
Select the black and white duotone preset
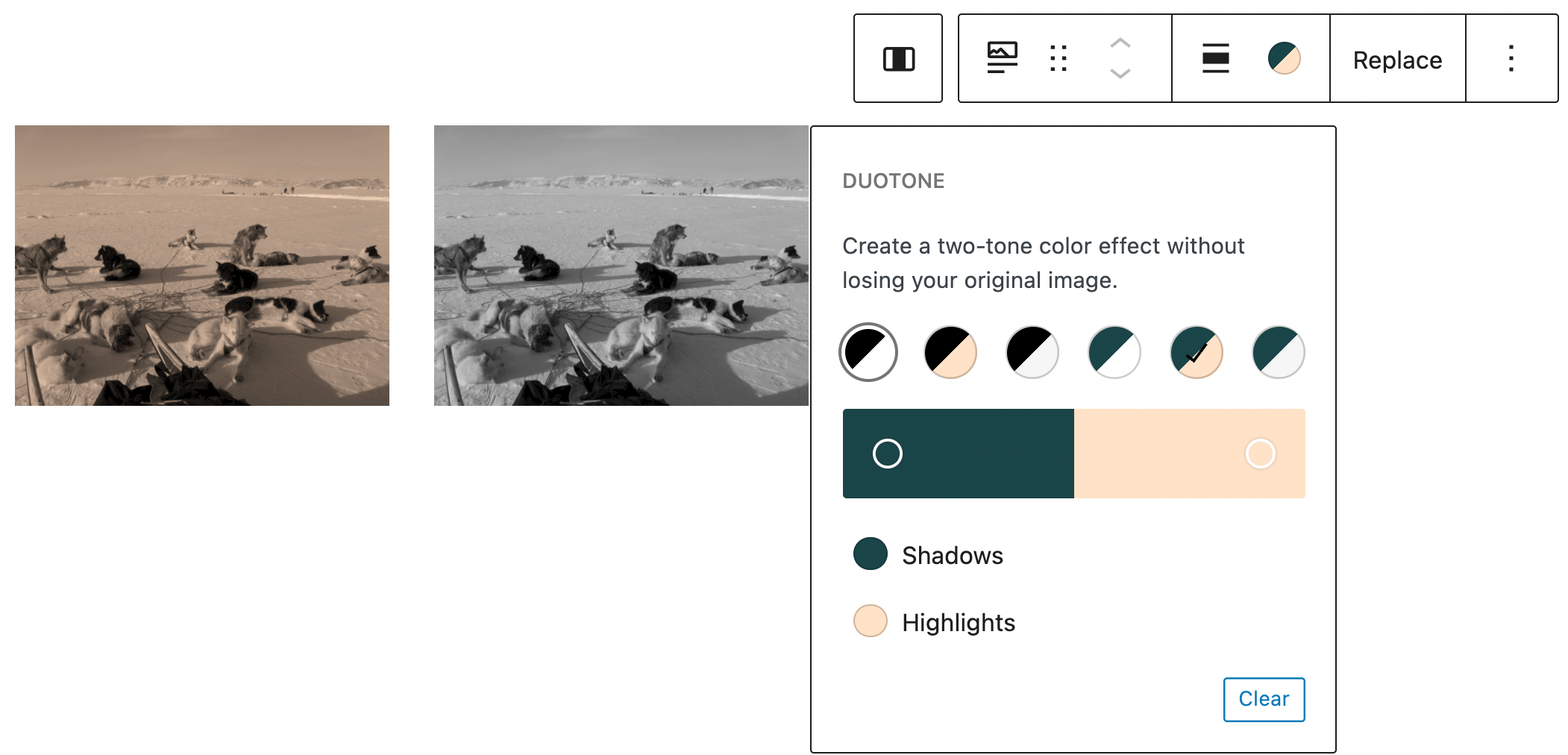[868, 352]
